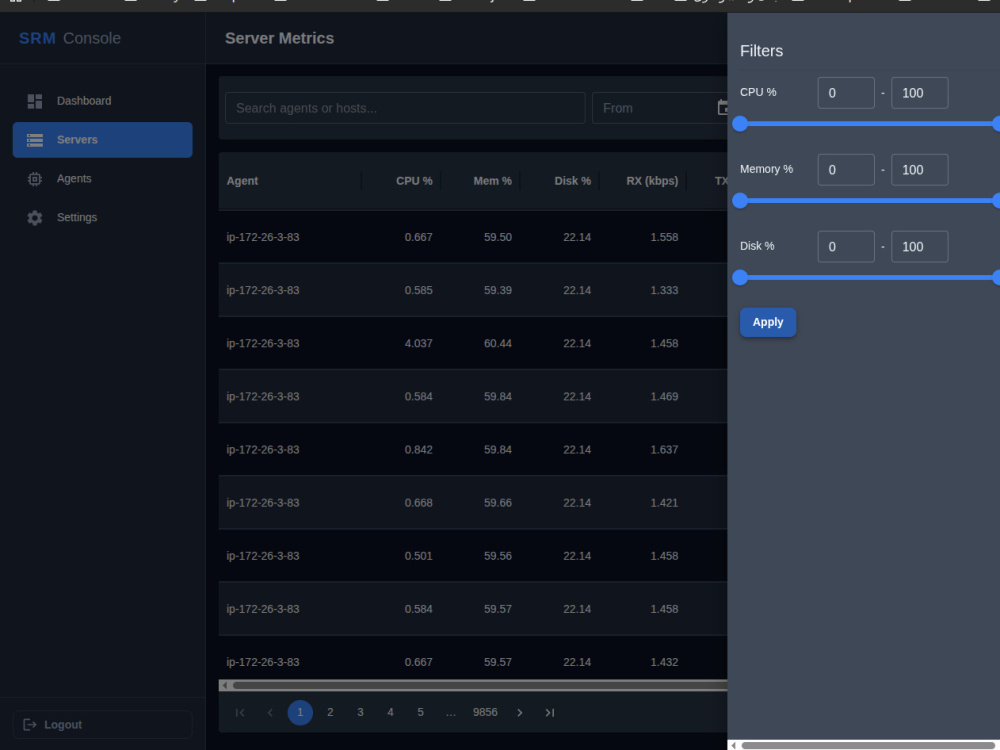
Task: Select Mem value 60.44
Action: pos(497,343)
